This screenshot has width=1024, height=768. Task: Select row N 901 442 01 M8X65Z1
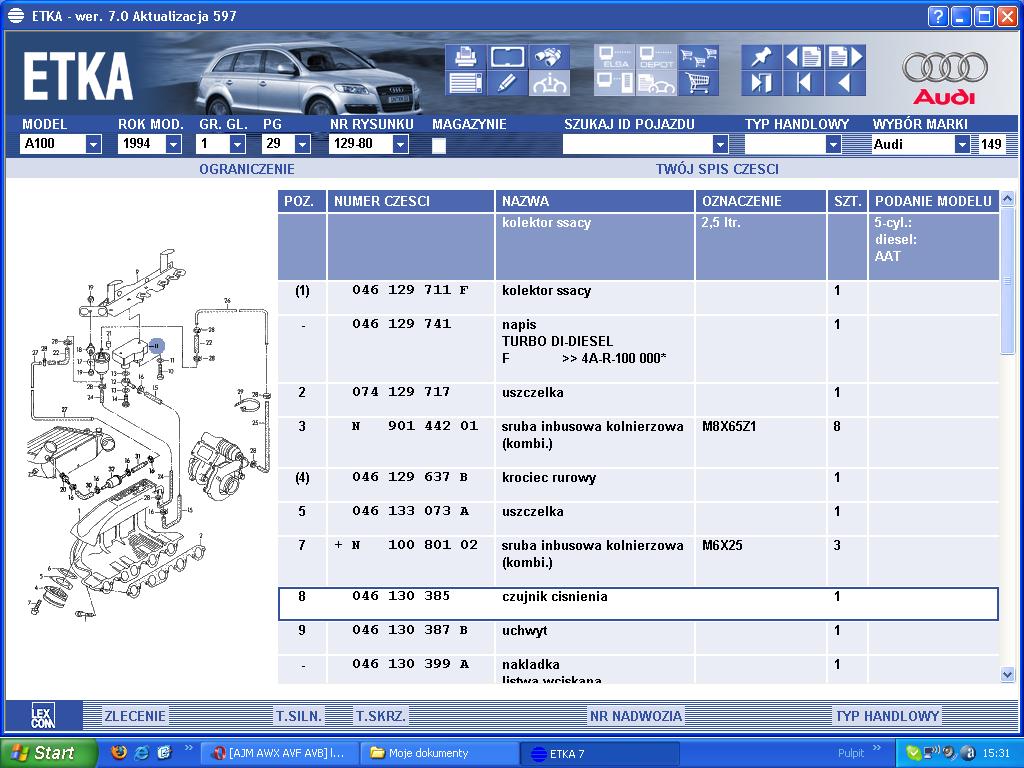(x=638, y=442)
